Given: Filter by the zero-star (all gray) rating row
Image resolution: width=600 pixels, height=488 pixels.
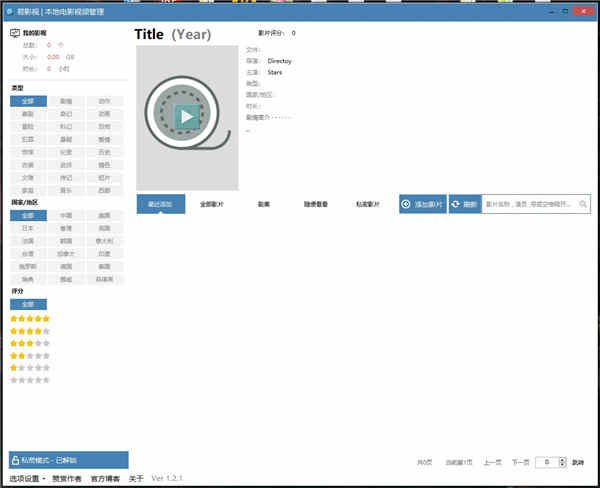Looking at the screenshot, I should click(30, 380).
